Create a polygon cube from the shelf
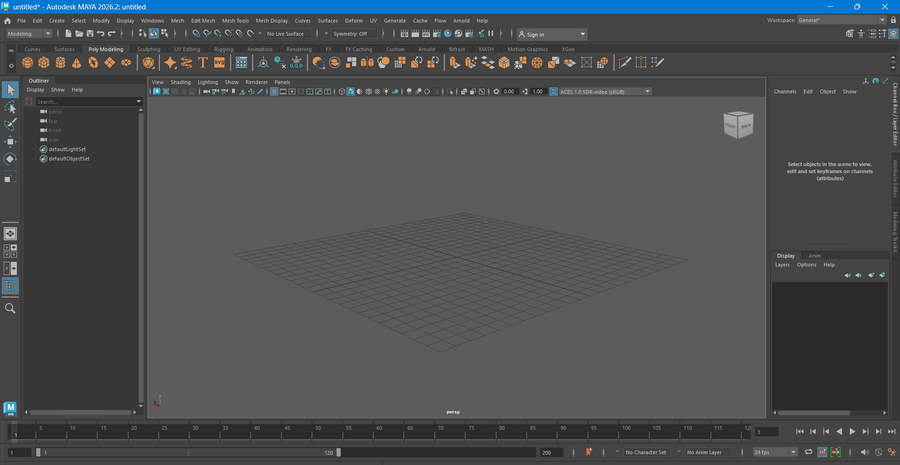Image resolution: width=900 pixels, height=465 pixels. click(44, 63)
